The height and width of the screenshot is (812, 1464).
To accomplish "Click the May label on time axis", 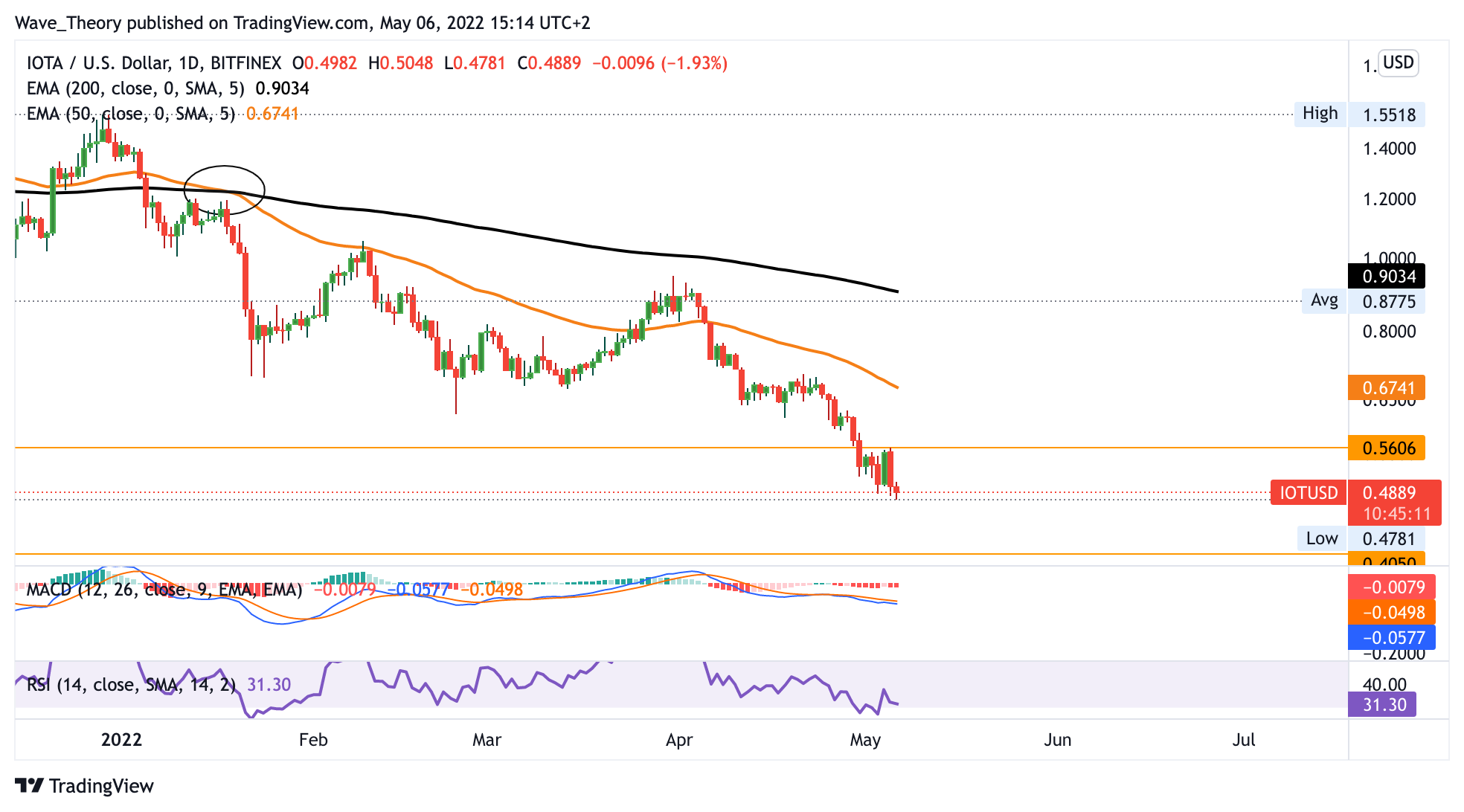I will click(864, 740).
